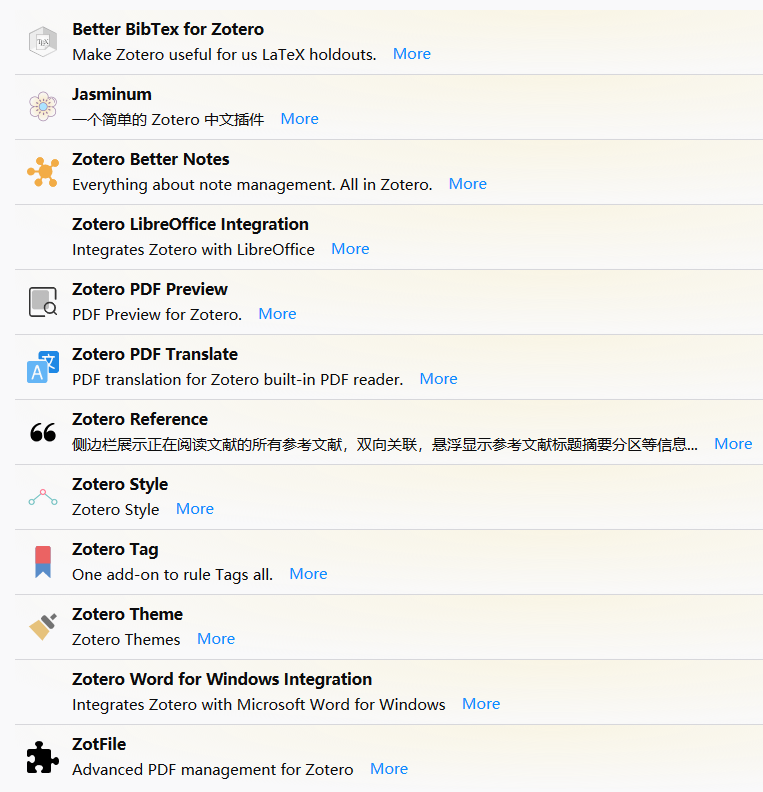Click 'PDF Preview for Zotero.' description
This screenshot has width=763, height=792.
click(157, 315)
